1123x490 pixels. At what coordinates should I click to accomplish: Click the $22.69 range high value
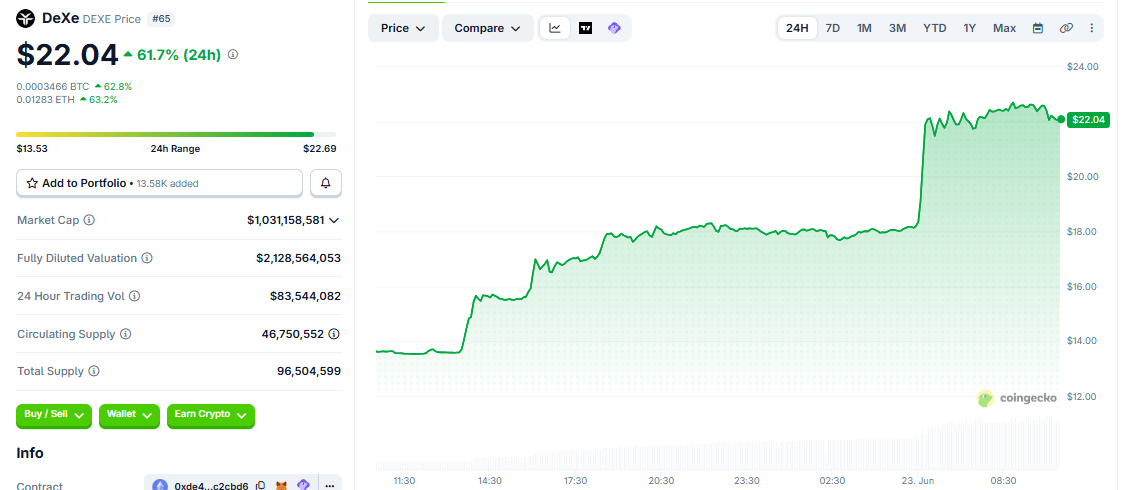coord(319,149)
